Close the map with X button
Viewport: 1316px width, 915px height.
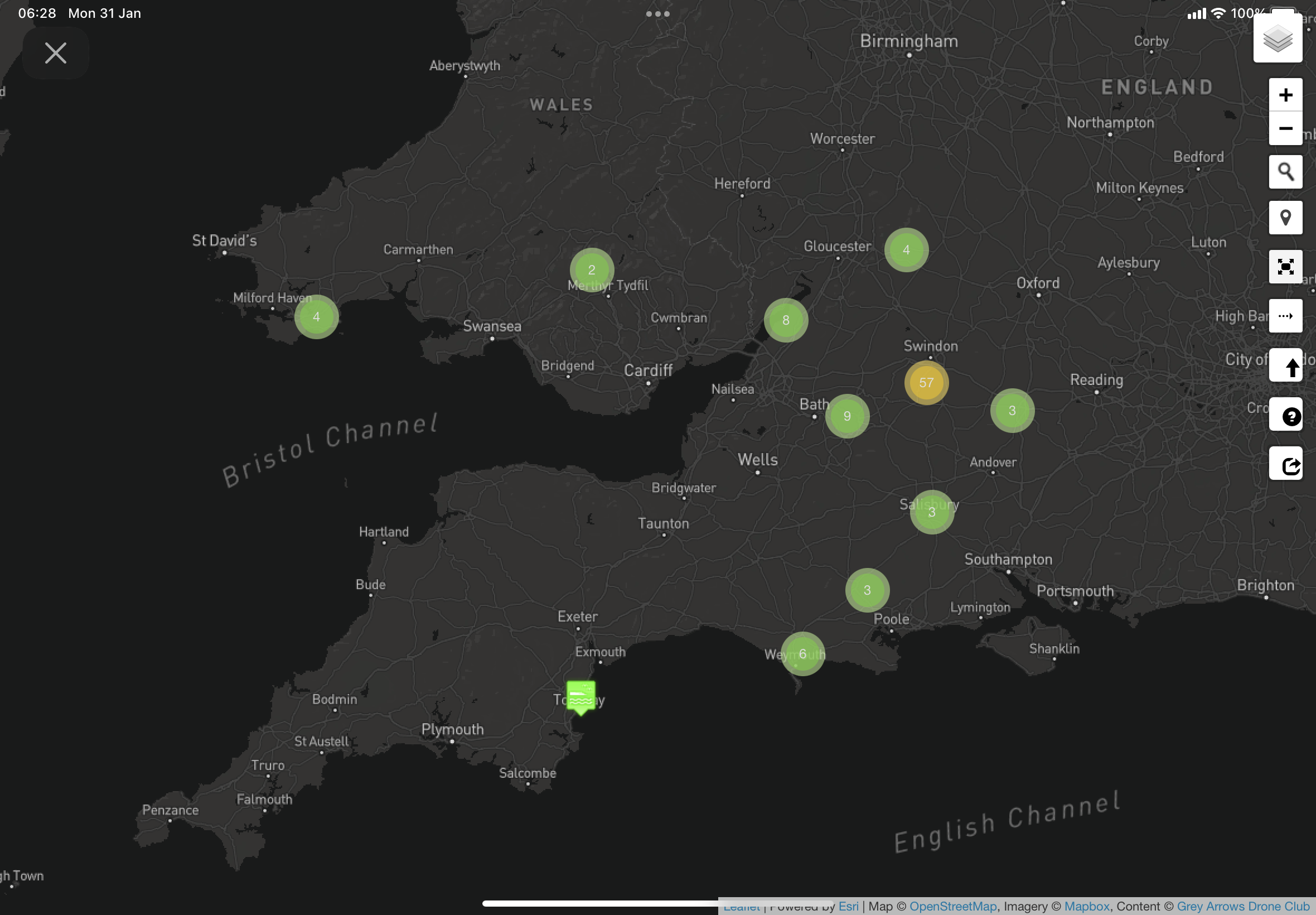[x=56, y=54]
